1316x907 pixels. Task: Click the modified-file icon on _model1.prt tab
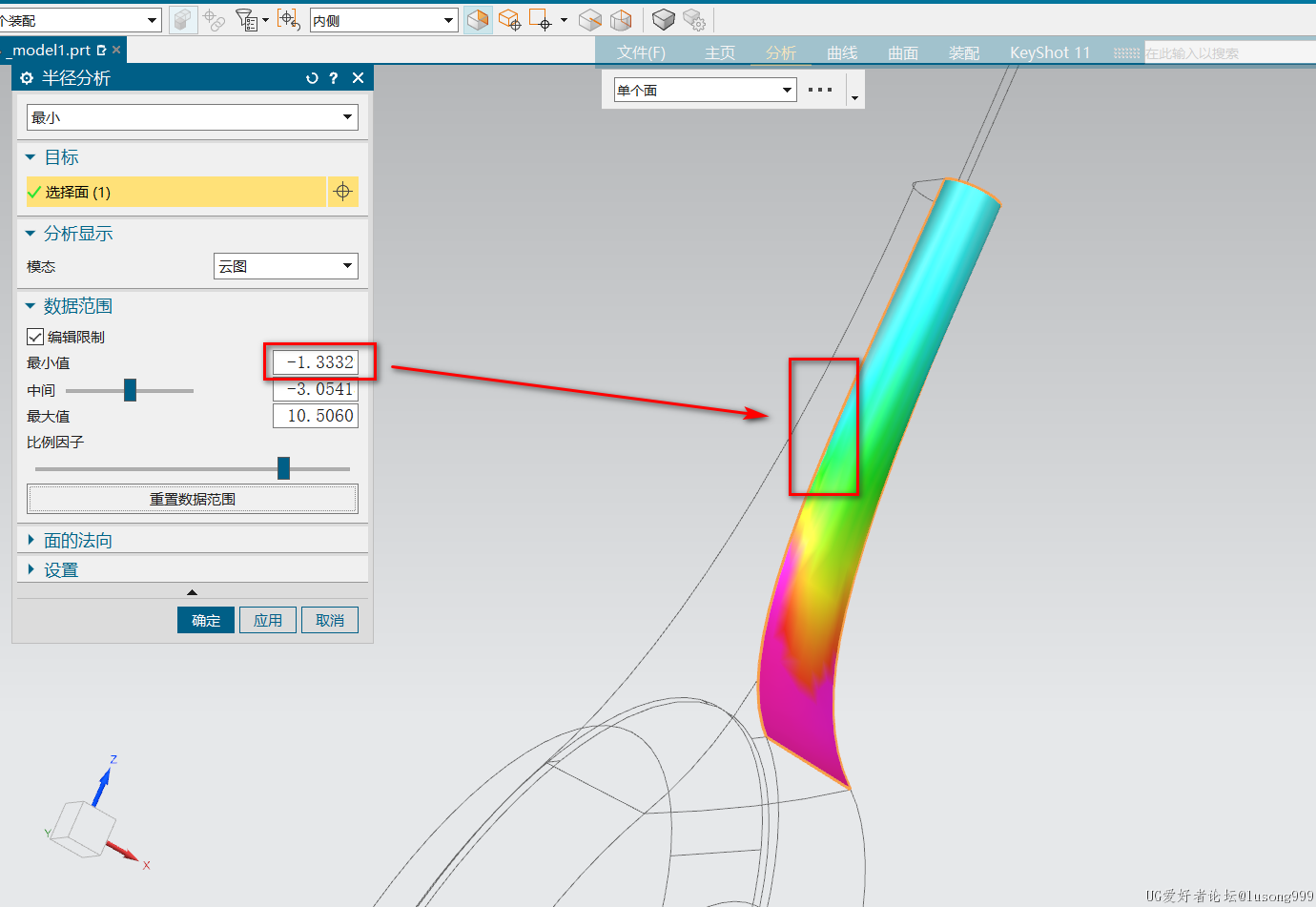tap(101, 50)
